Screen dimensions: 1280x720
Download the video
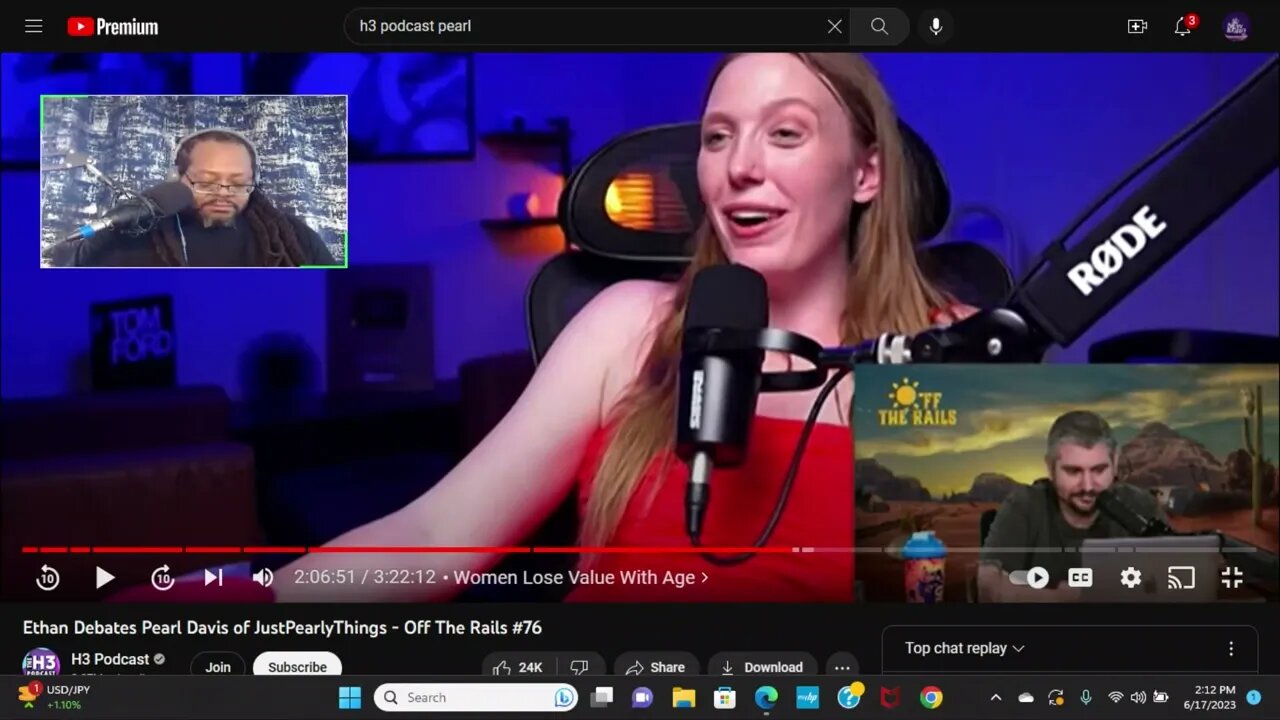pos(763,667)
